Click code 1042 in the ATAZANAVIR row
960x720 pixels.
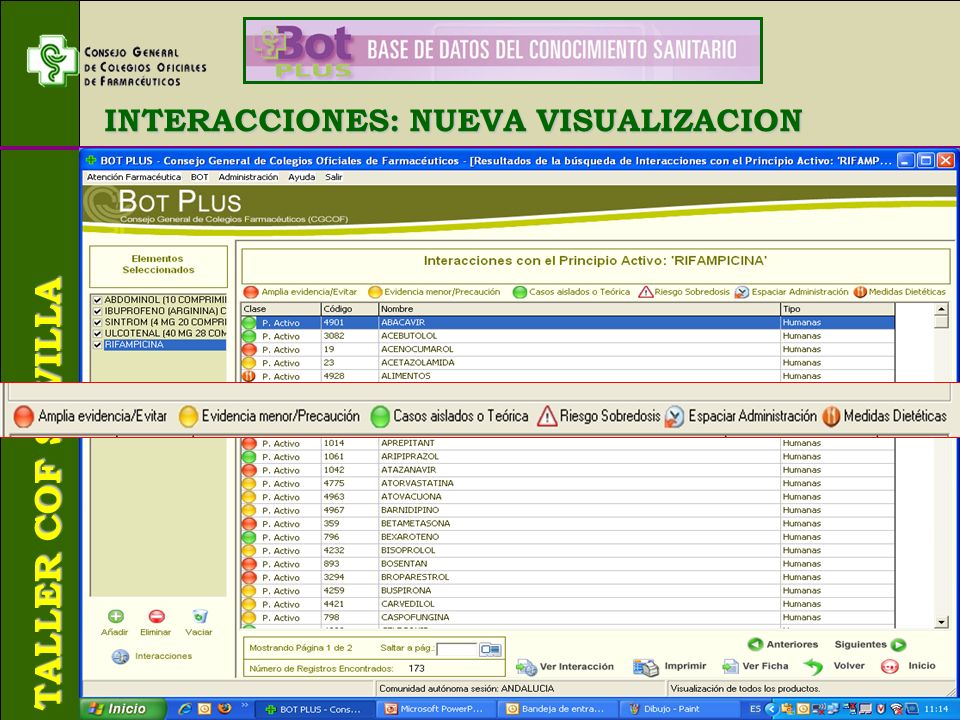tap(334, 470)
